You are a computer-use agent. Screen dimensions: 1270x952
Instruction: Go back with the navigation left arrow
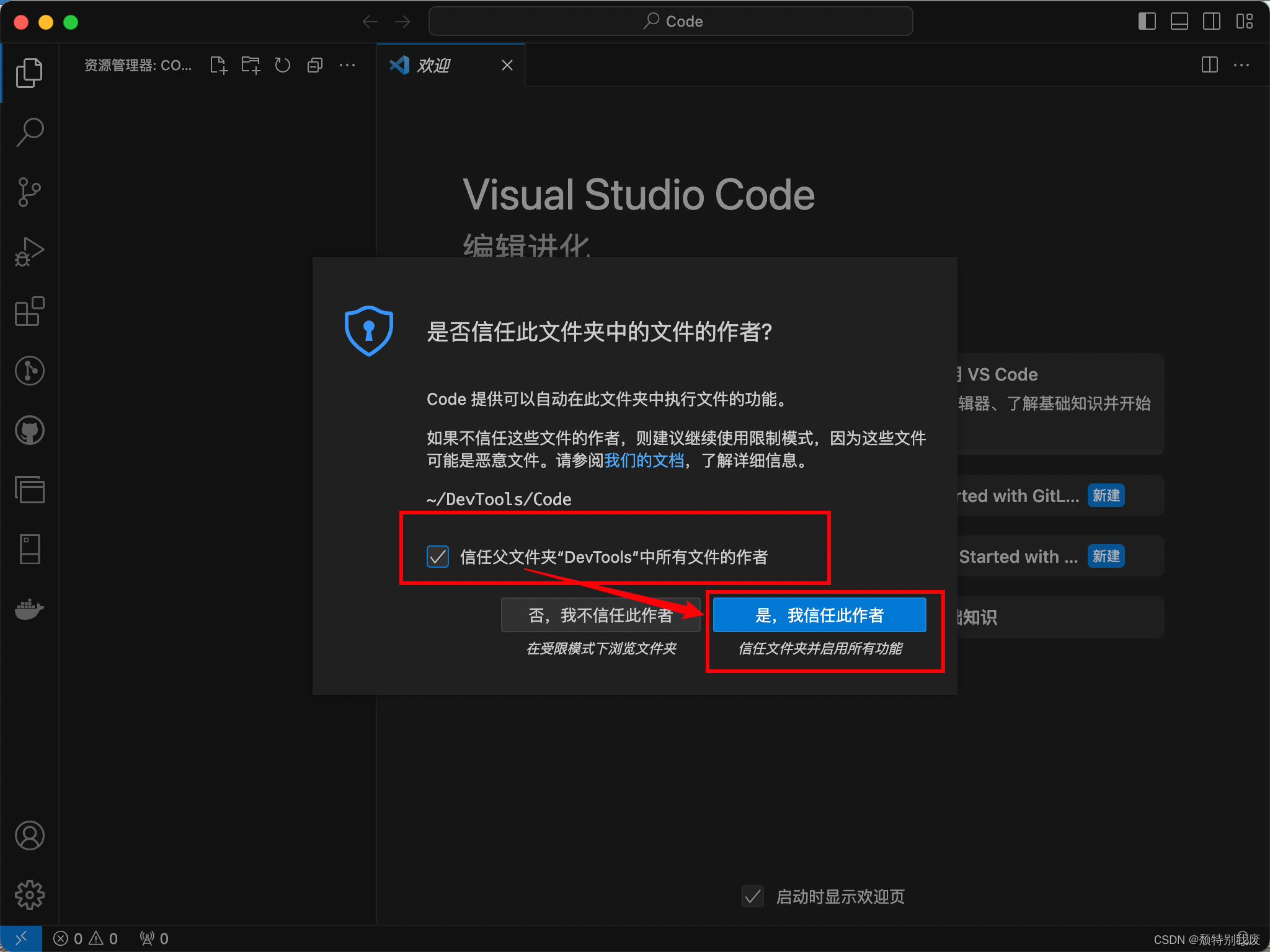click(x=370, y=22)
